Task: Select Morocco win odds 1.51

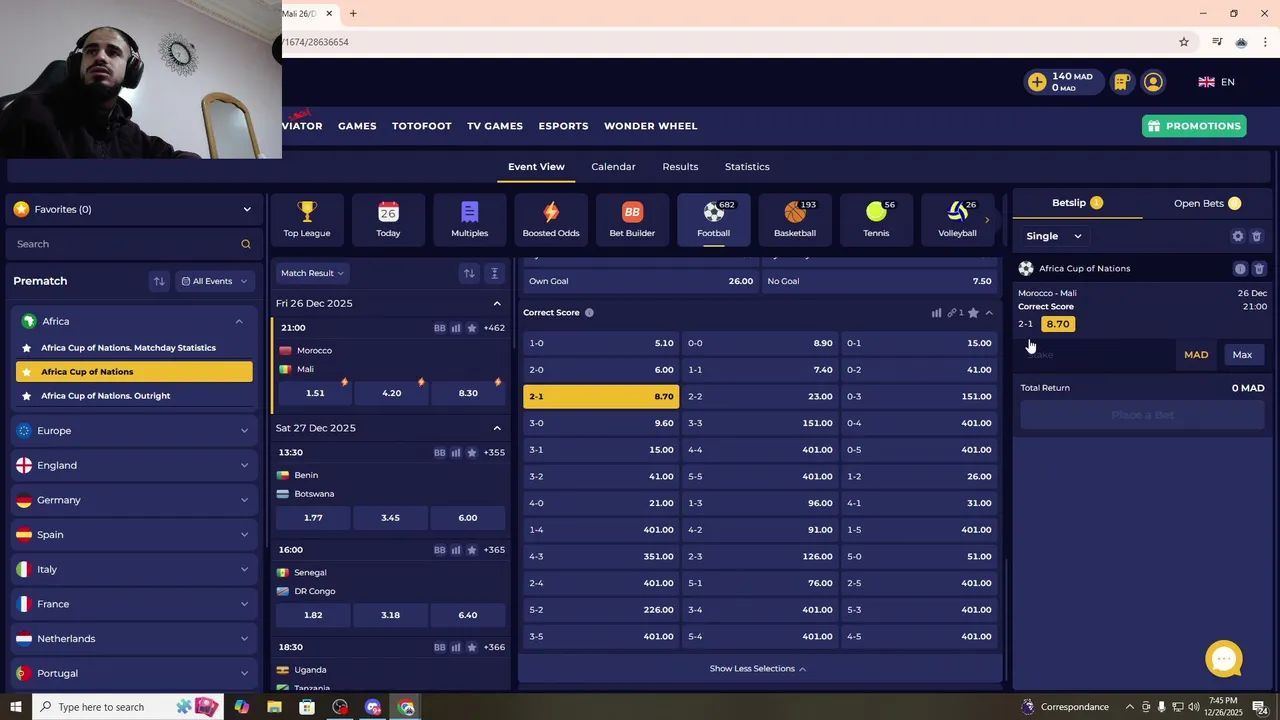Action: (x=315, y=393)
